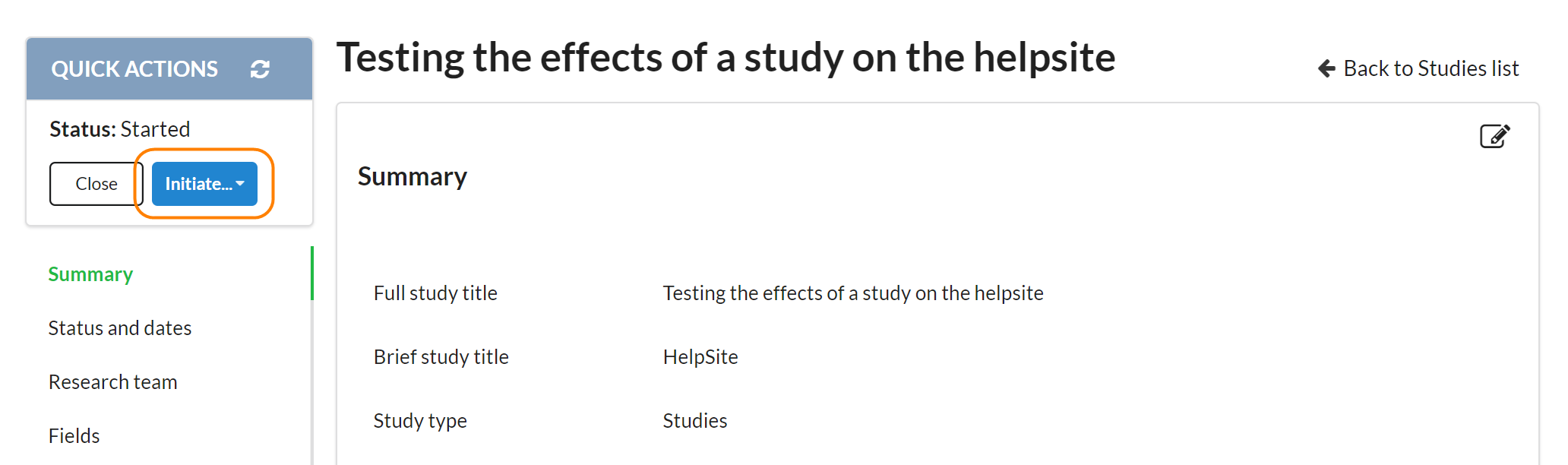Select the Summary sidebar section
The image size is (1568, 465).
tap(90, 274)
